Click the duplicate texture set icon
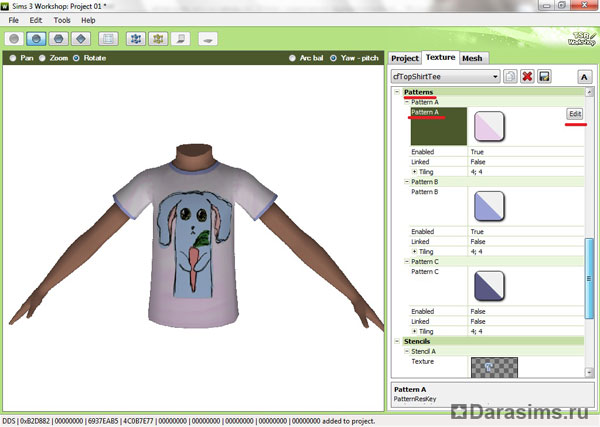 tap(510, 77)
